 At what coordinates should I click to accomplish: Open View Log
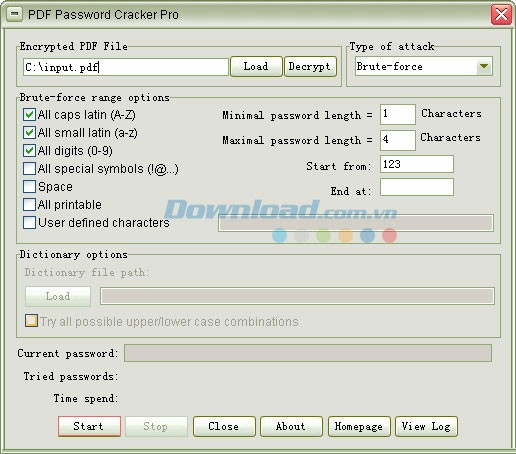pos(426,426)
